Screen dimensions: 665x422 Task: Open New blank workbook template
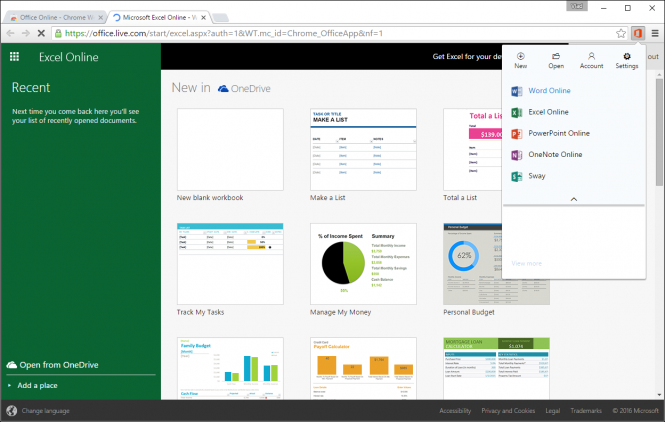click(x=230, y=149)
